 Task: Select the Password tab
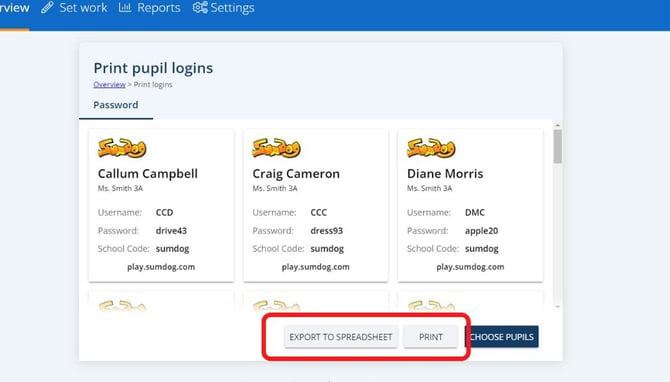point(116,105)
